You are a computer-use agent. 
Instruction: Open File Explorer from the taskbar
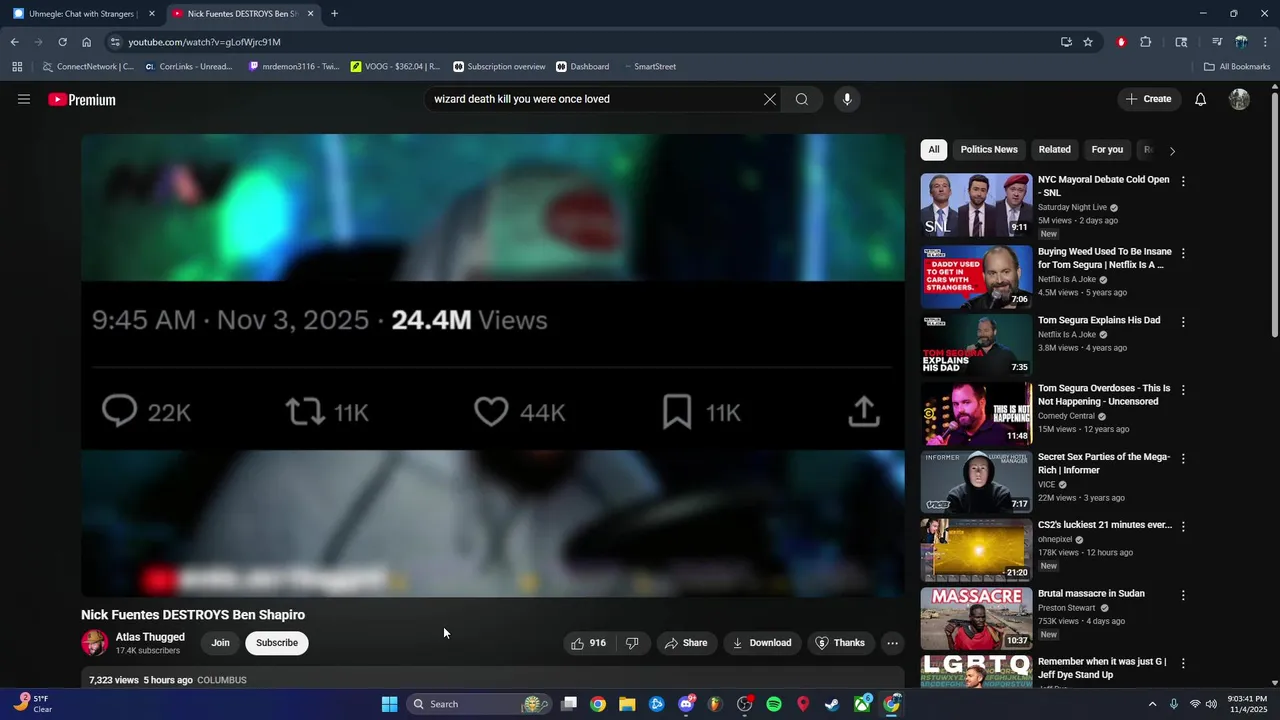click(x=627, y=704)
